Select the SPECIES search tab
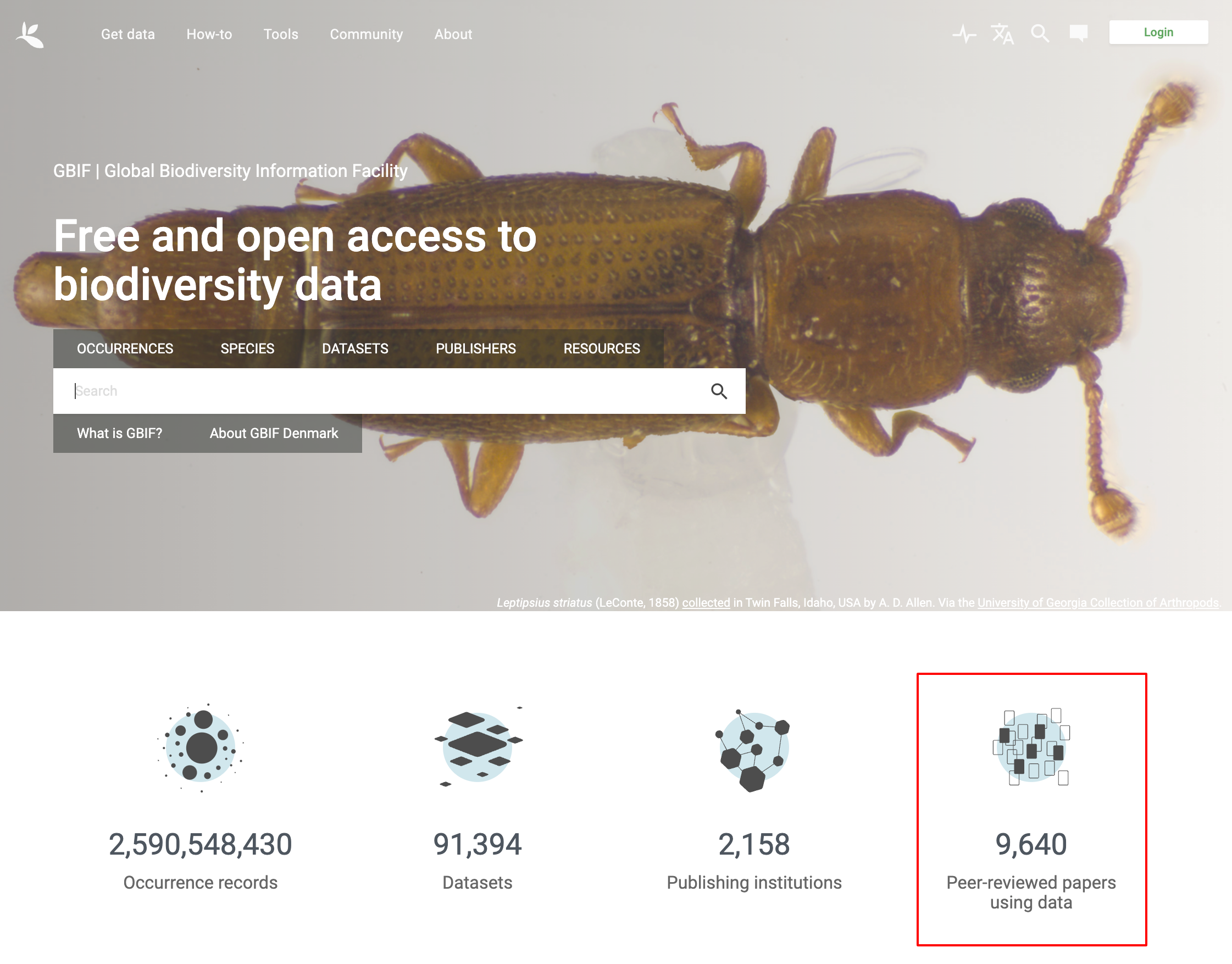The height and width of the screenshot is (964, 1232). [x=247, y=349]
